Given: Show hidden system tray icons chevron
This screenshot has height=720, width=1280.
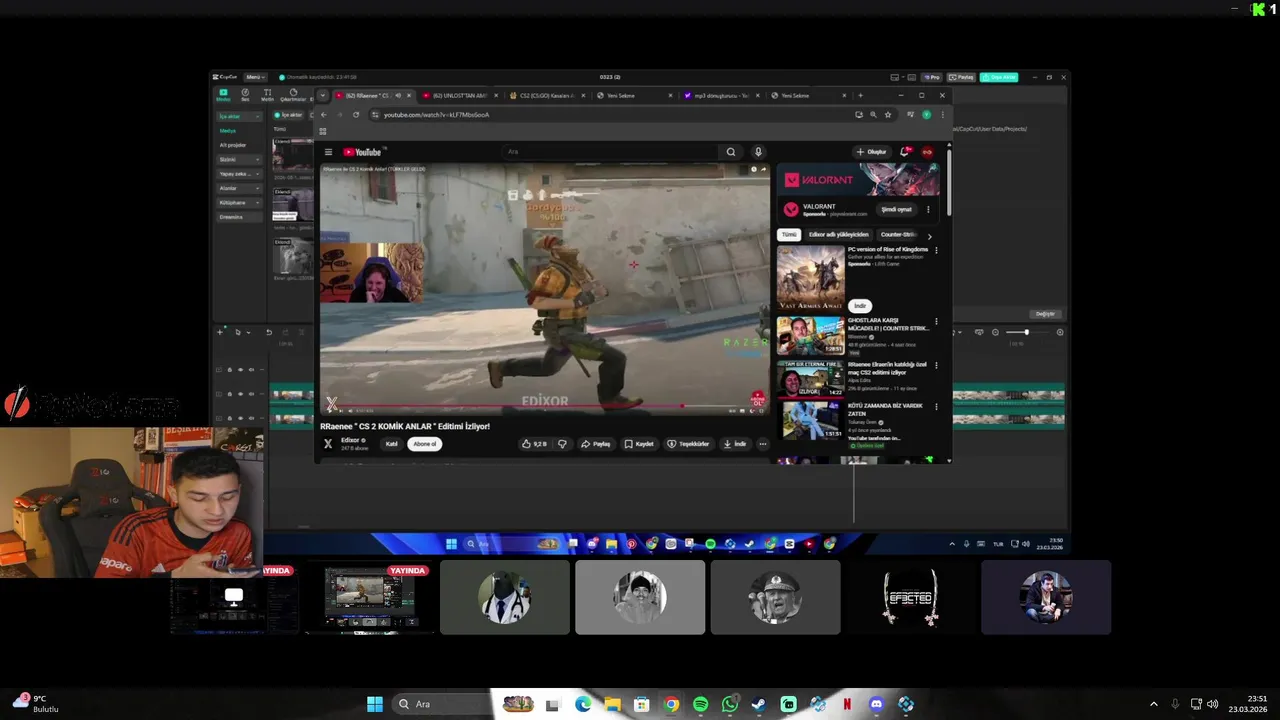Looking at the screenshot, I should (x=1153, y=704).
